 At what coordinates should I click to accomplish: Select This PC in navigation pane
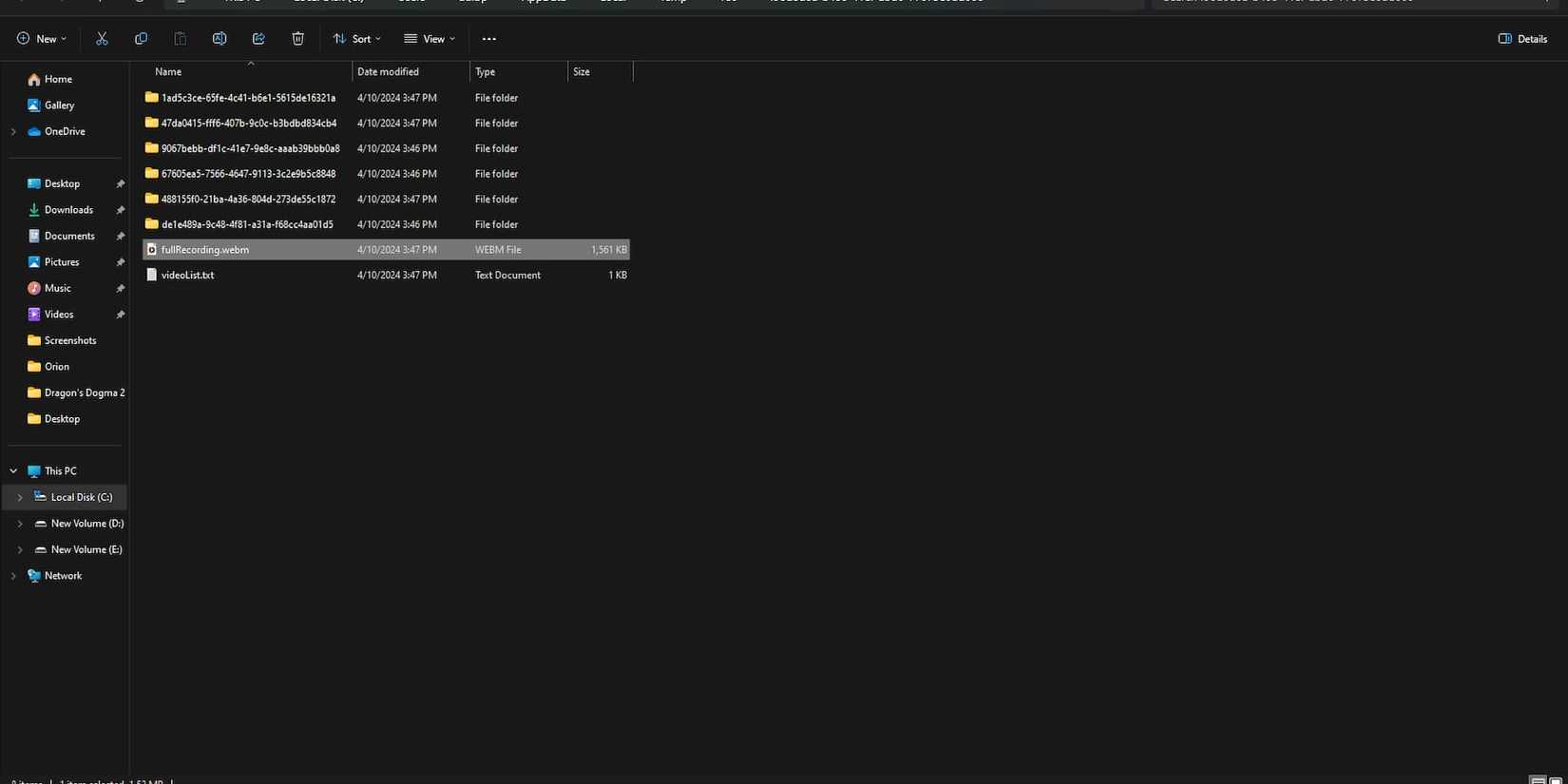(60, 471)
